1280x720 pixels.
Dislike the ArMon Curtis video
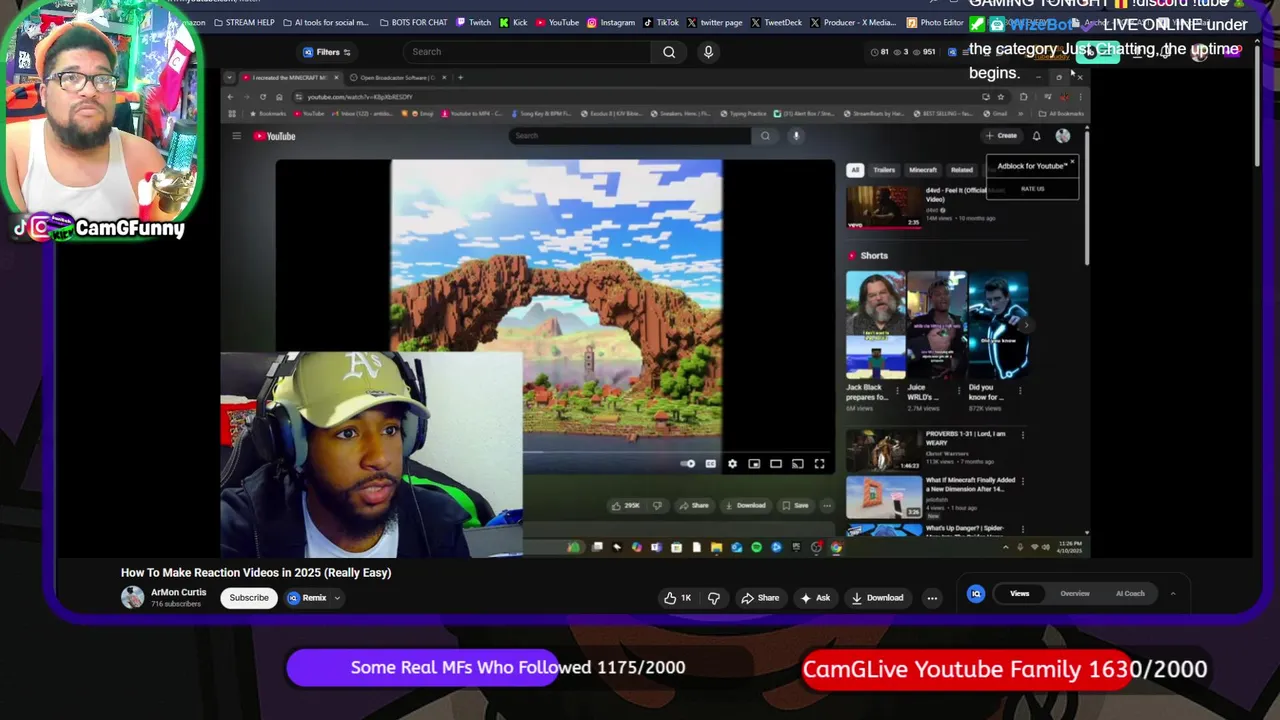pos(714,598)
